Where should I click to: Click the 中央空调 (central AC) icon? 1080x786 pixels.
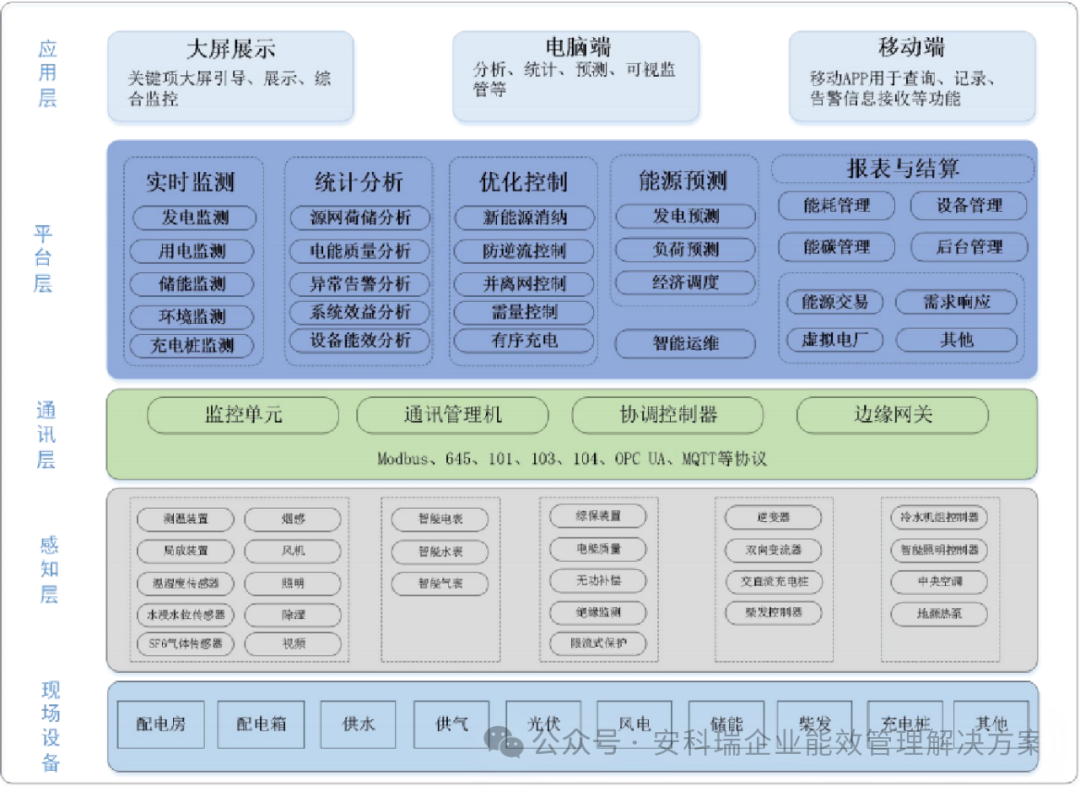click(938, 582)
